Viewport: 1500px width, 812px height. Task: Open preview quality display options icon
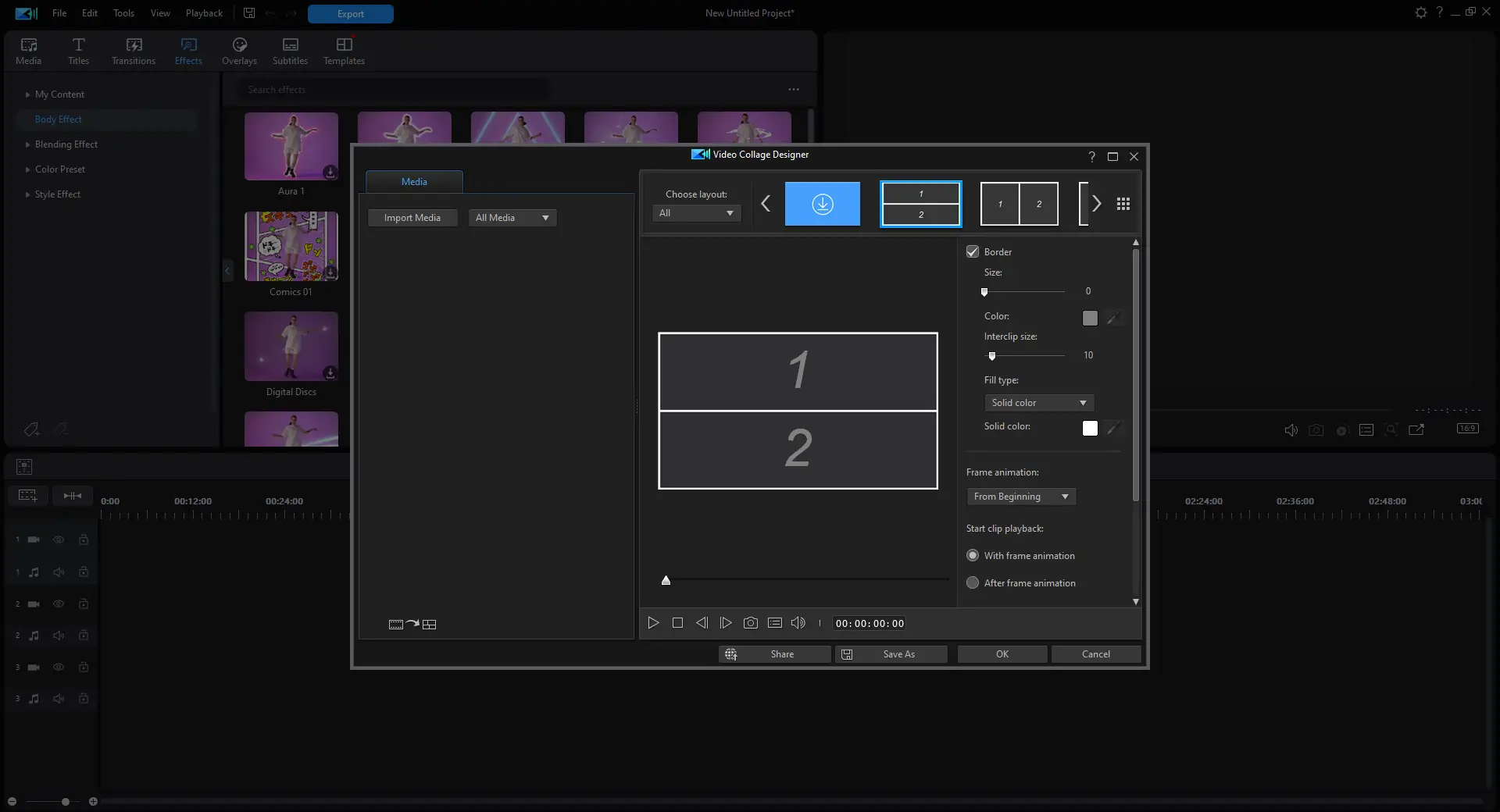pyautogui.click(x=775, y=623)
